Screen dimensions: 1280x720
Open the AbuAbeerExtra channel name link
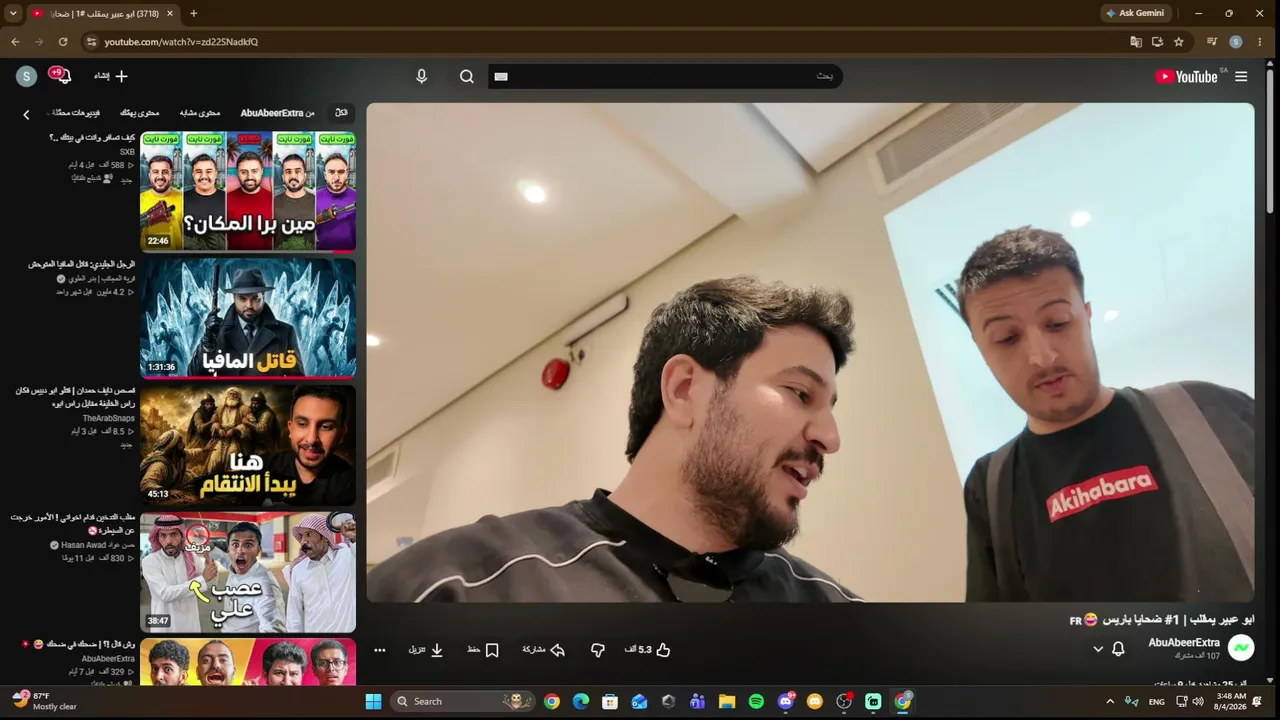coord(1184,643)
